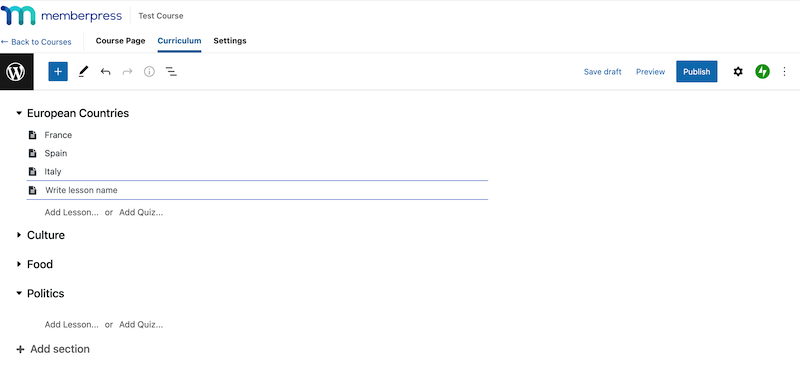Select the Italy lesson
This screenshot has height=385, width=800.
pos(53,172)
